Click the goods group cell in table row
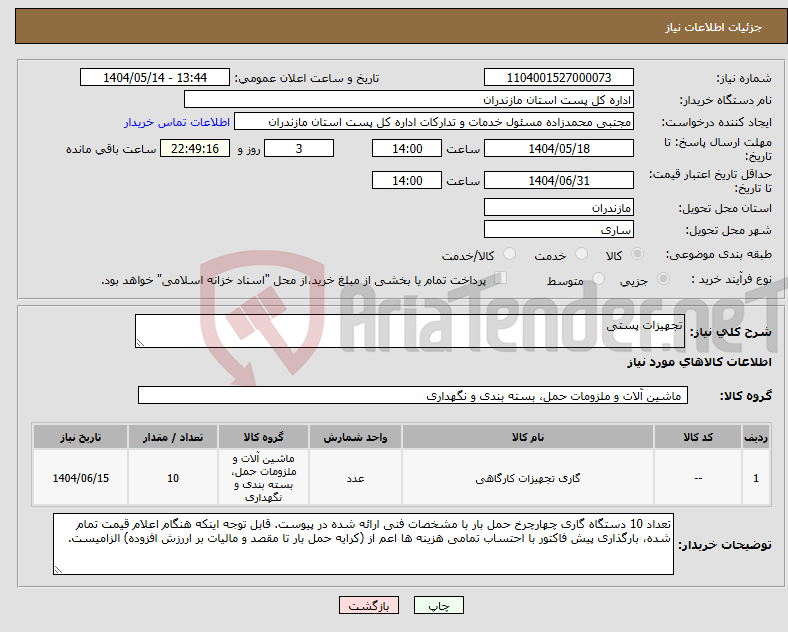The width and height of the screenshot is (788, 632). click(263, 478)
